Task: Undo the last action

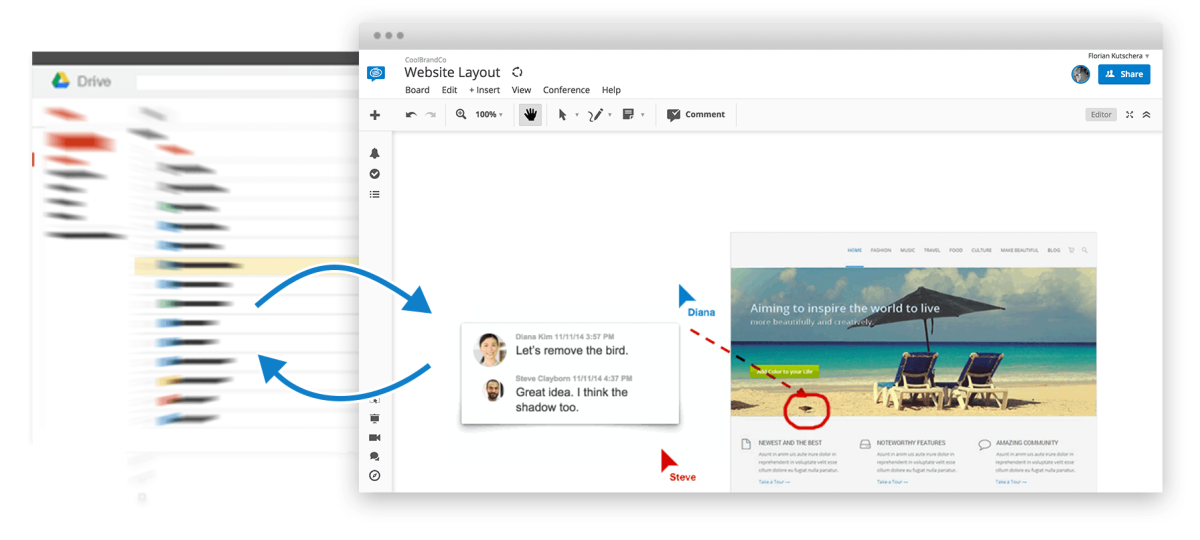Action: click(411, 115)
